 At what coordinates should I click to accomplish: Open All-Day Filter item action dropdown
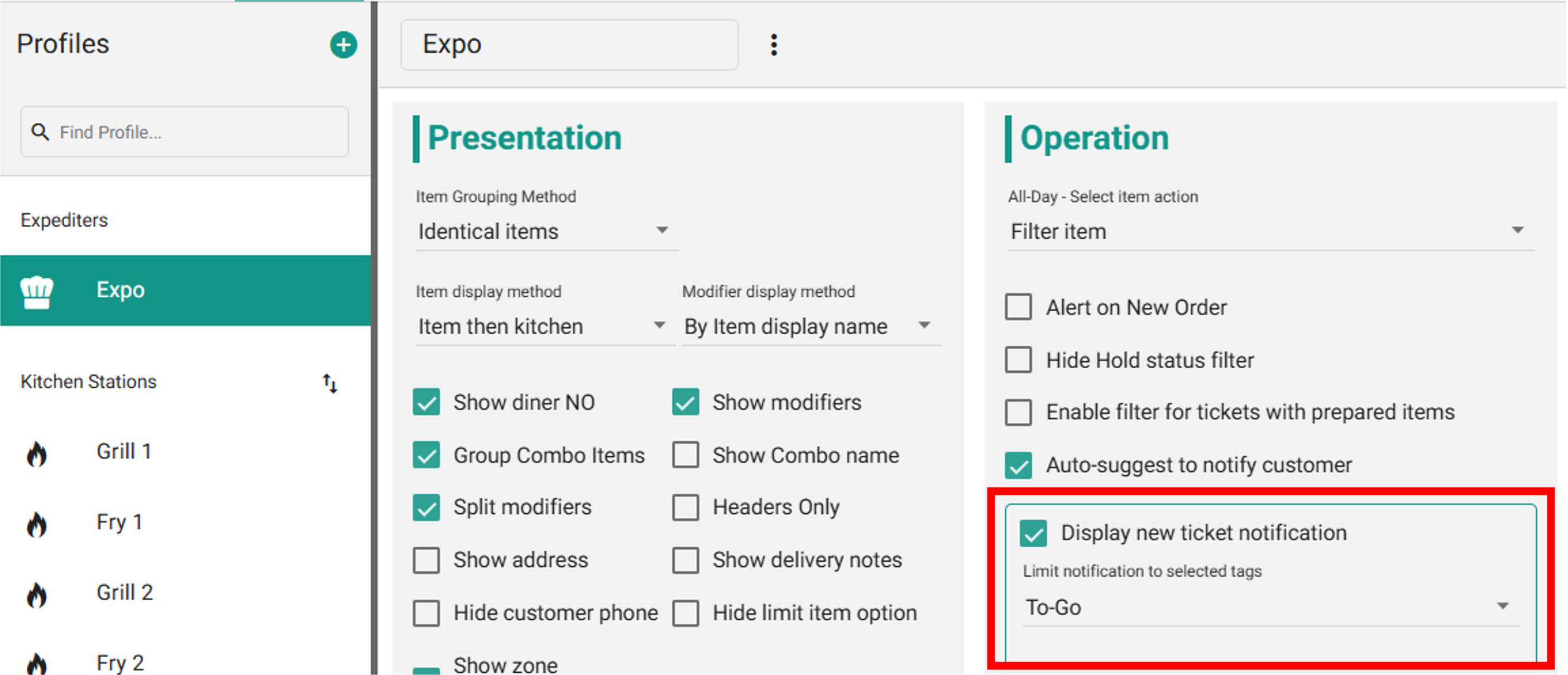(x=1269, y=232)
